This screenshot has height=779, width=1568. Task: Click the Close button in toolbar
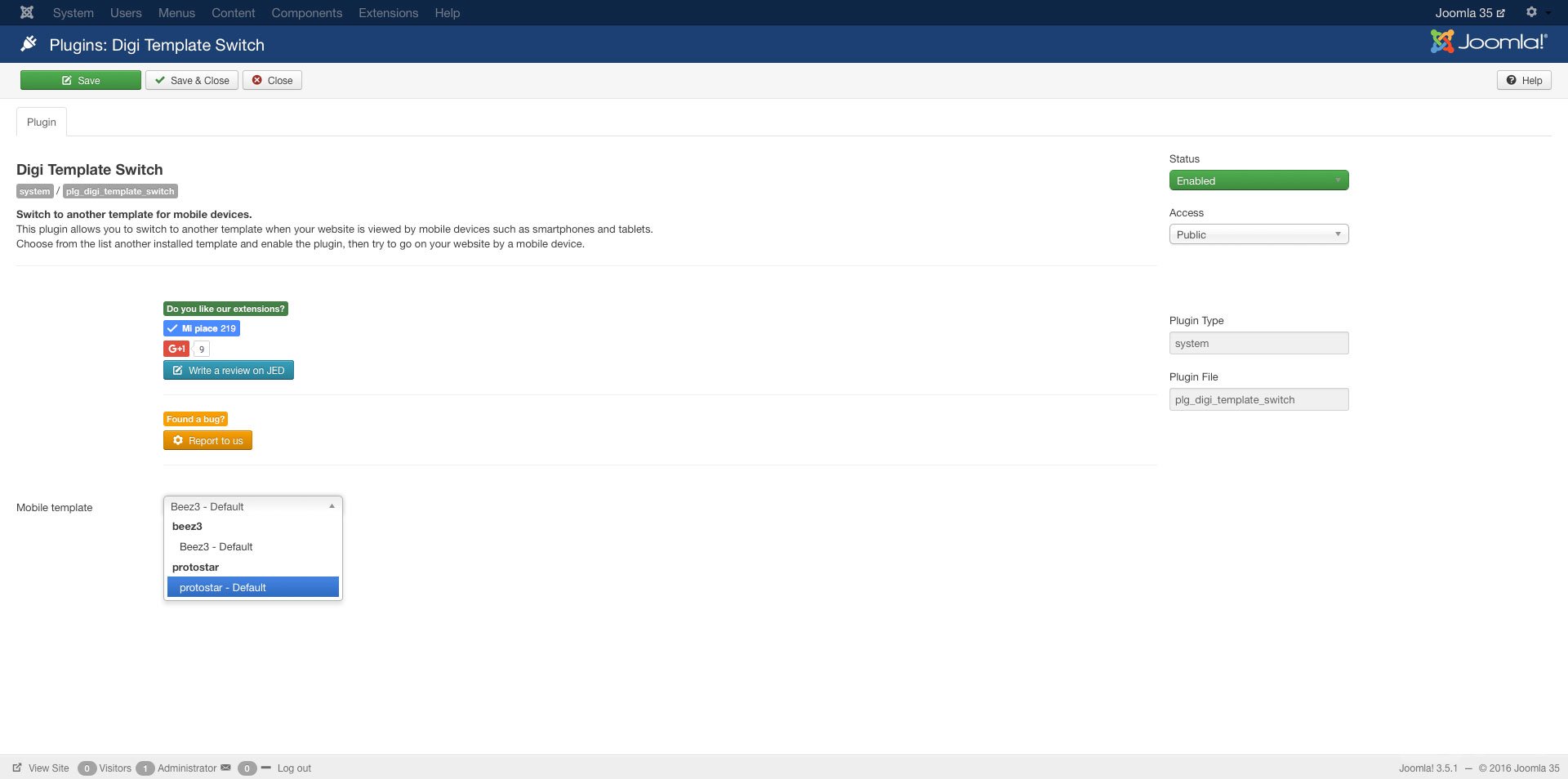[272, 80]
